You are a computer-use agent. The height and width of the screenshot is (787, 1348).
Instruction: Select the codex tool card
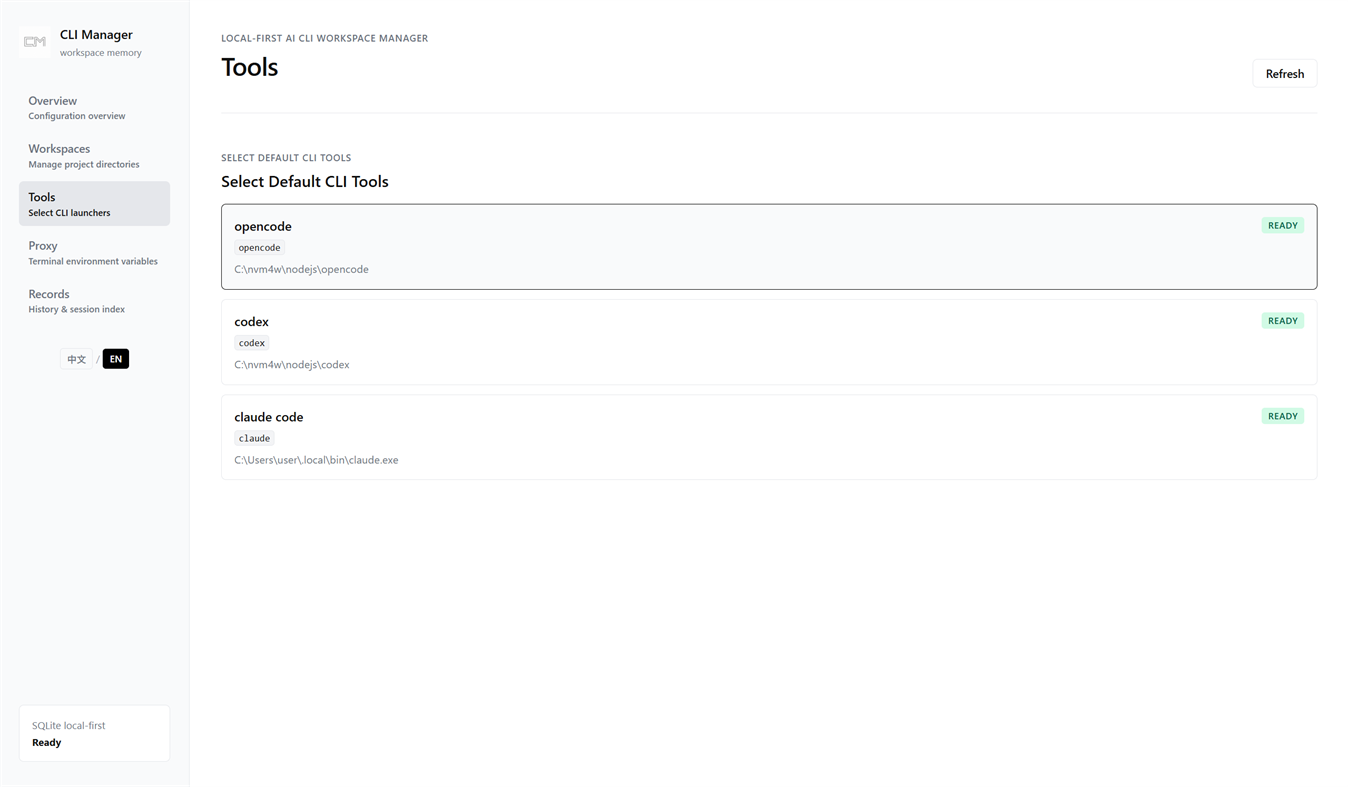click(x=769, y=342)
